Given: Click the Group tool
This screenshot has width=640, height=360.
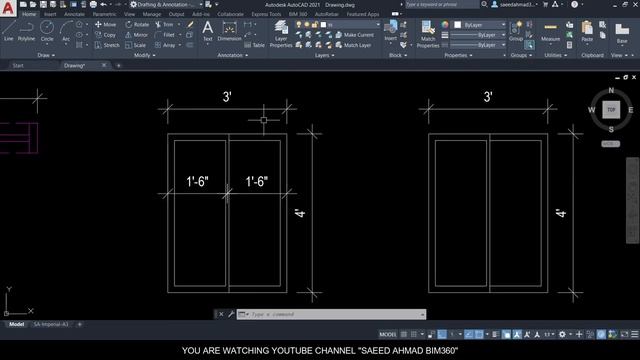Looking at the screenshot, I should click(x=516, y=31).
